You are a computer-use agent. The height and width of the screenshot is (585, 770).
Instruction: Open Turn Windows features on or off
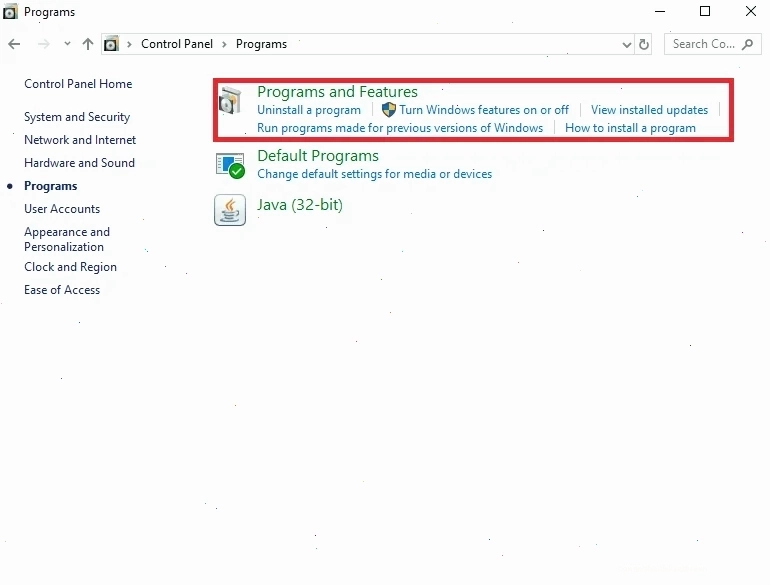point(484,110)
